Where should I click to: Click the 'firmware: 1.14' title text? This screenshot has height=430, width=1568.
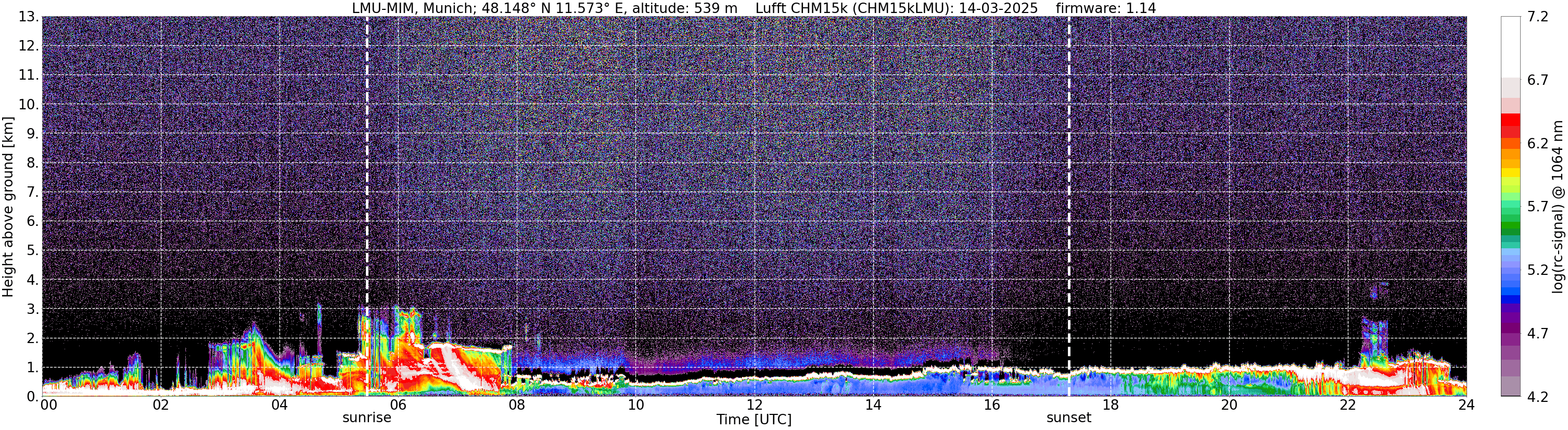point(1105,8)
